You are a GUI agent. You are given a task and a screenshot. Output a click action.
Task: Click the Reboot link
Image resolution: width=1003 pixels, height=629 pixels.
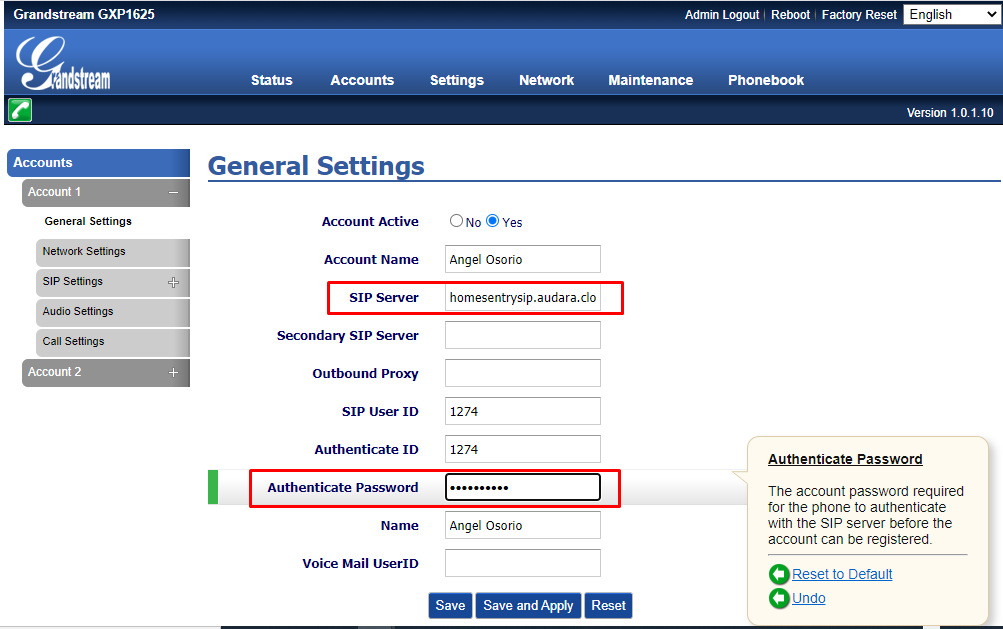point(790,15)
